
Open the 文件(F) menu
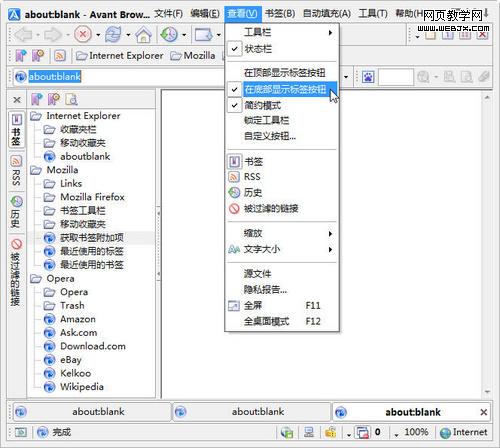169,14
